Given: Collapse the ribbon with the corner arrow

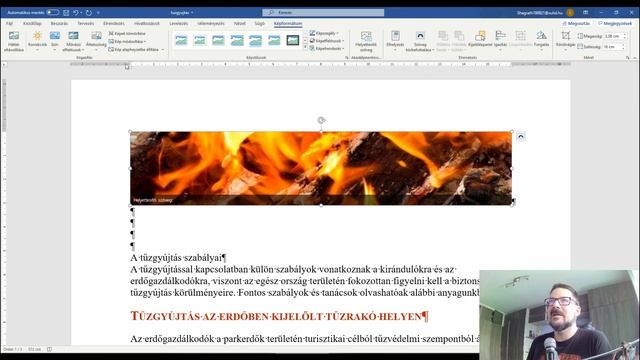Looking at the screenshot, I should pyautogui.click(x=635, y=58).
